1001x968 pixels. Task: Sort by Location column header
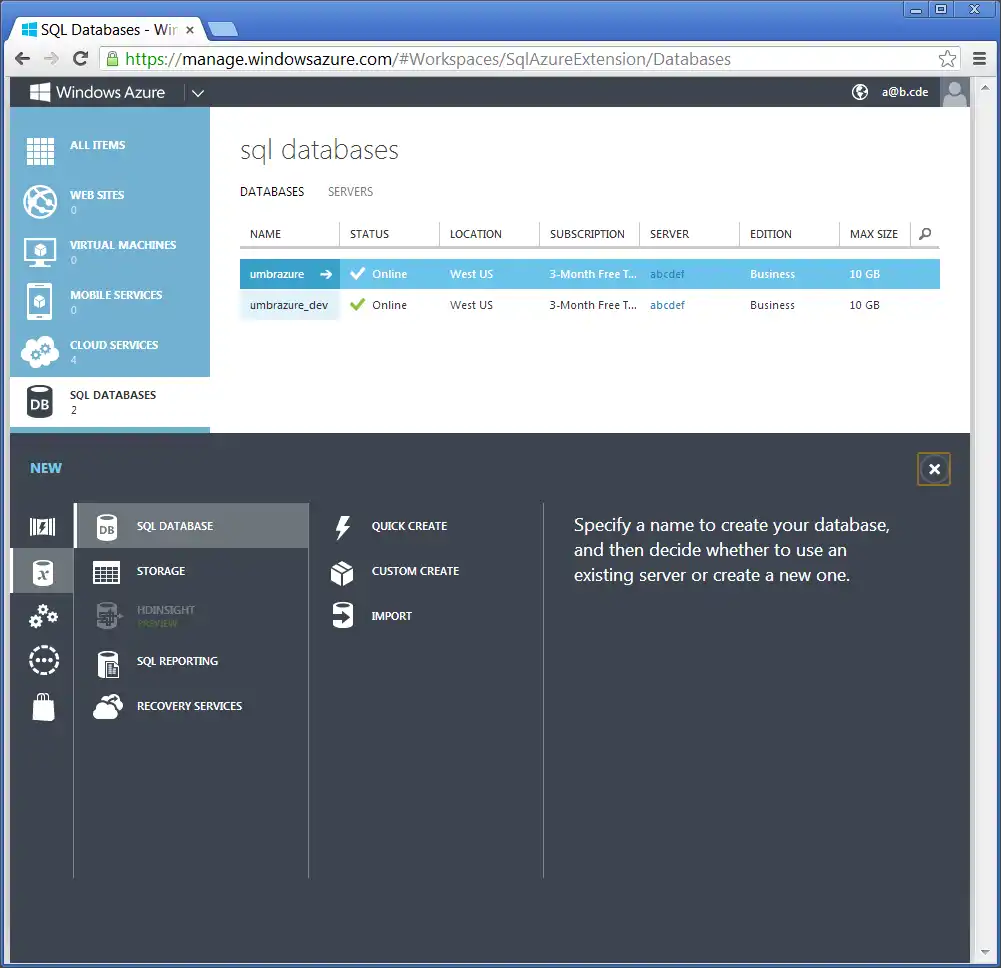(476, 234)
